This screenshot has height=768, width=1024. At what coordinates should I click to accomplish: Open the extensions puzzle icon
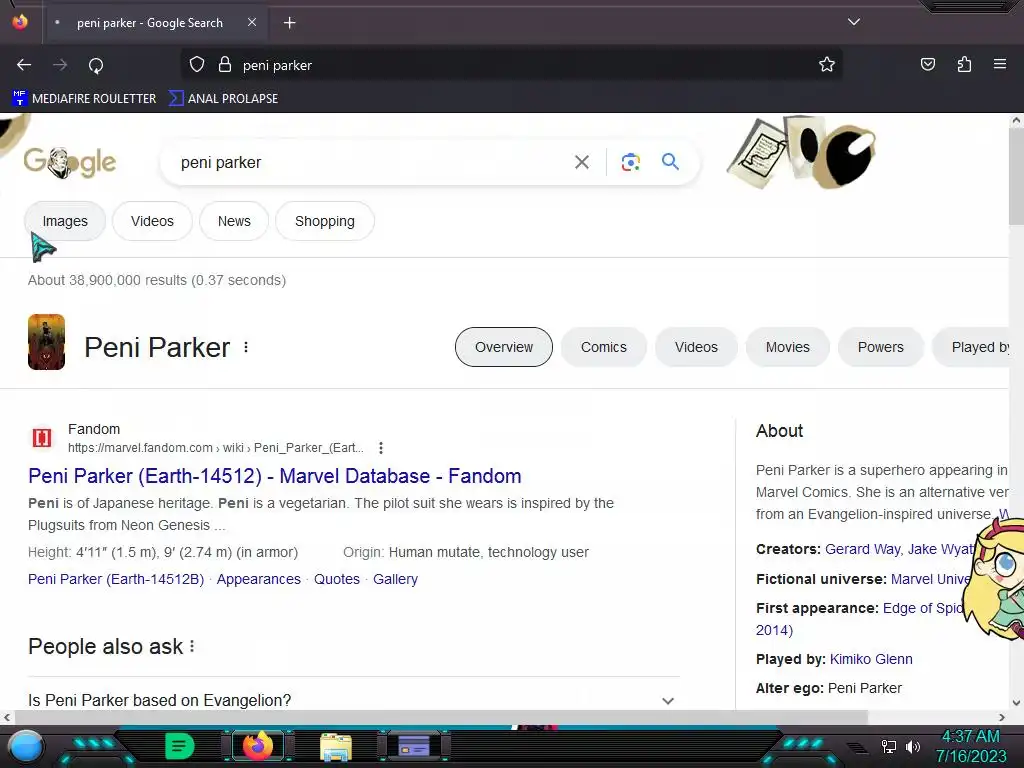tap(964, 64)
